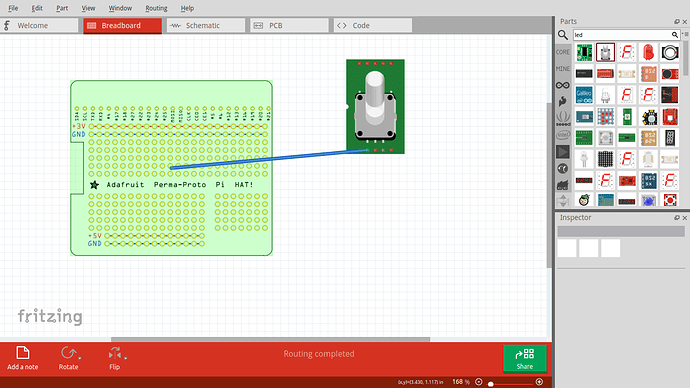Select the red LED part thumbnail

click(648, 52)
